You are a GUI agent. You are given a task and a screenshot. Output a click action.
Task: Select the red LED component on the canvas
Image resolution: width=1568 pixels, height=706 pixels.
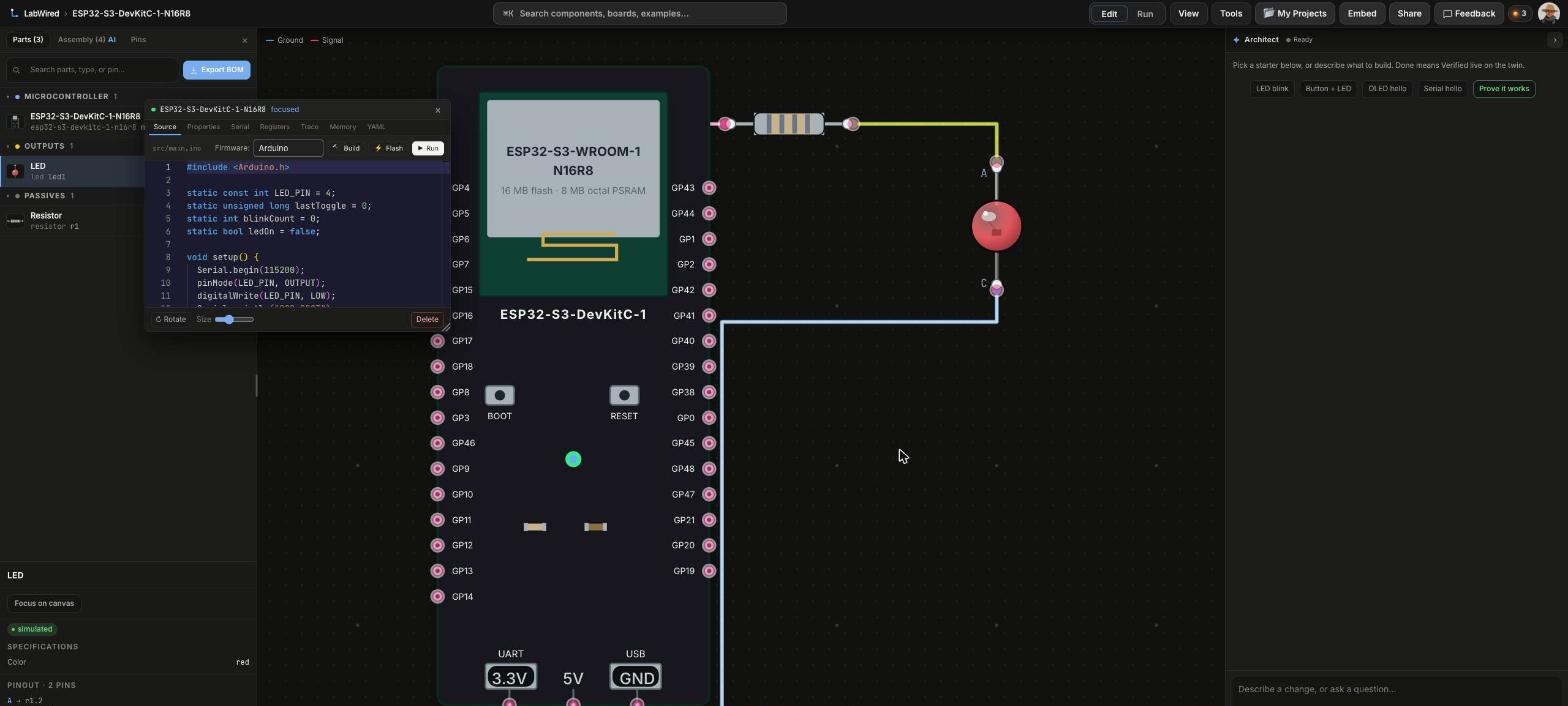tap(997, 226)
